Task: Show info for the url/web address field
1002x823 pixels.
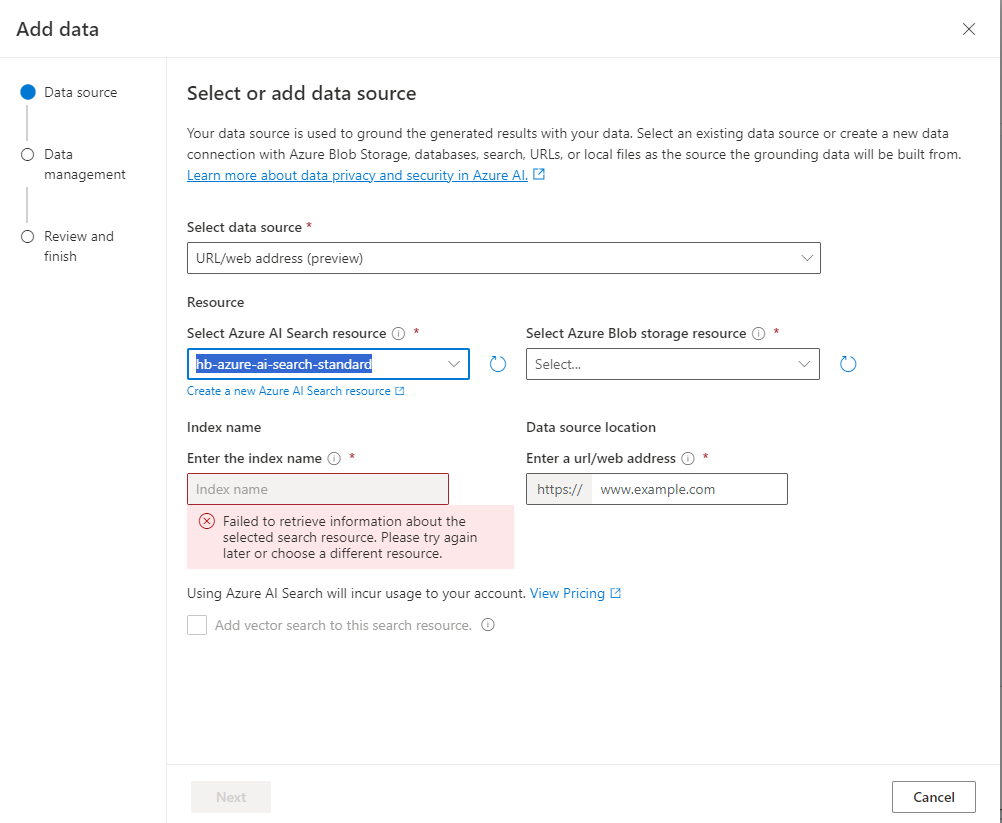Action: tap(688, 459)
